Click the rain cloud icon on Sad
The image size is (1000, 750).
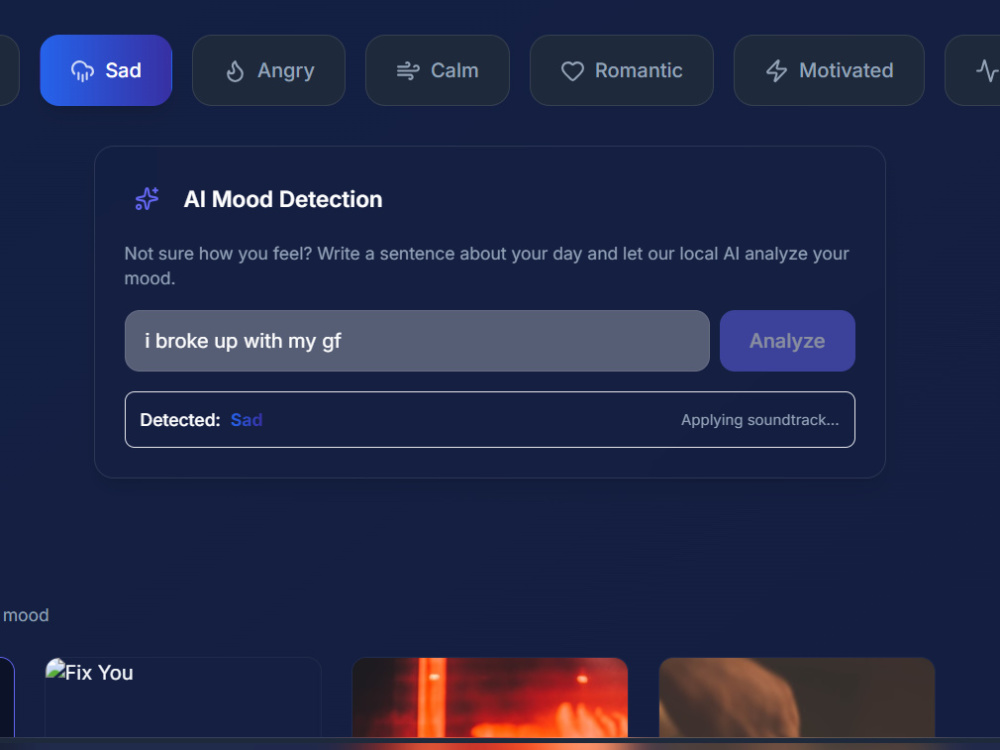[82, 71]
